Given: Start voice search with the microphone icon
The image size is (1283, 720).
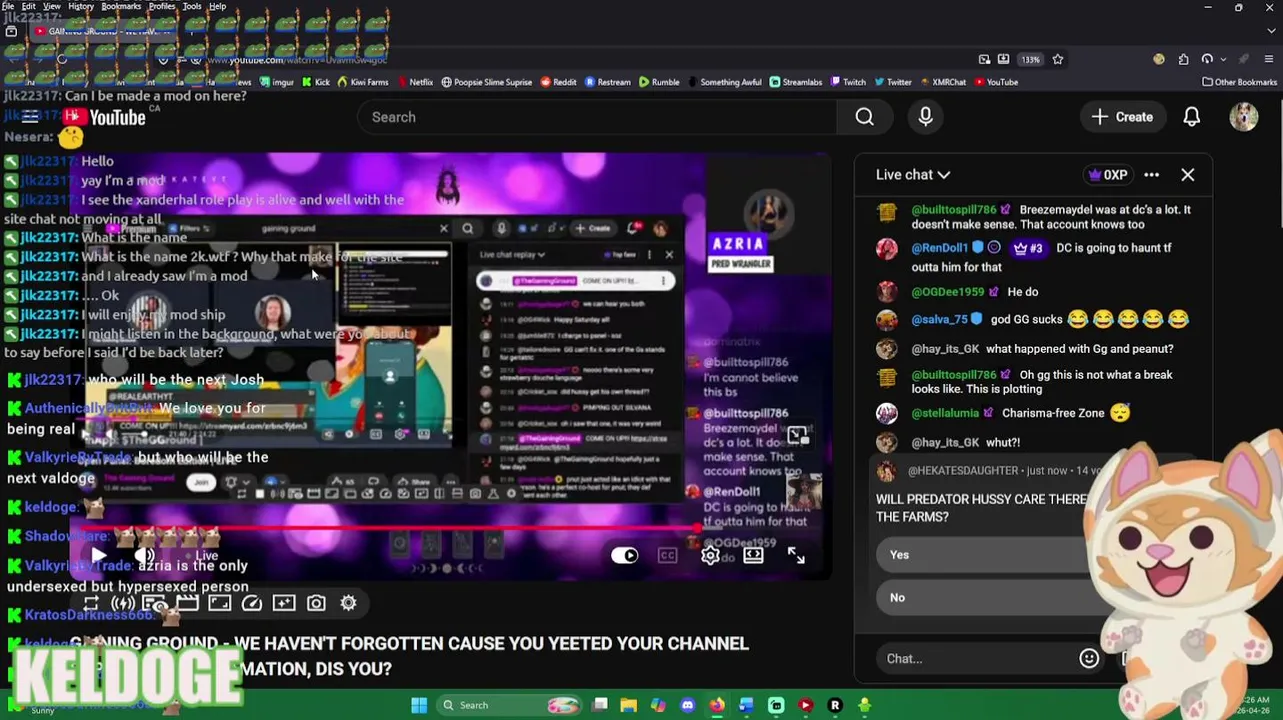Looking at the screenshot, I should [925, 117].
